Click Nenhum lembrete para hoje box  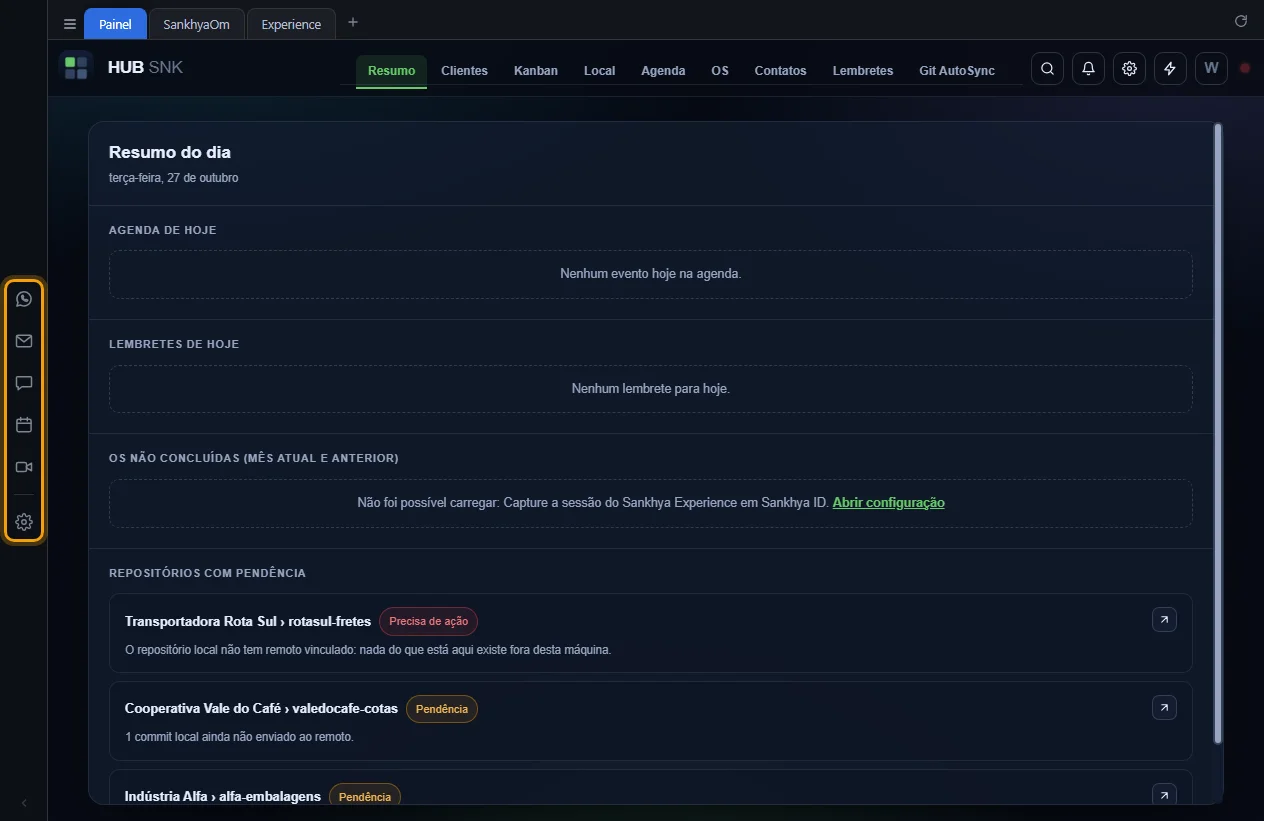coord(651,388)
